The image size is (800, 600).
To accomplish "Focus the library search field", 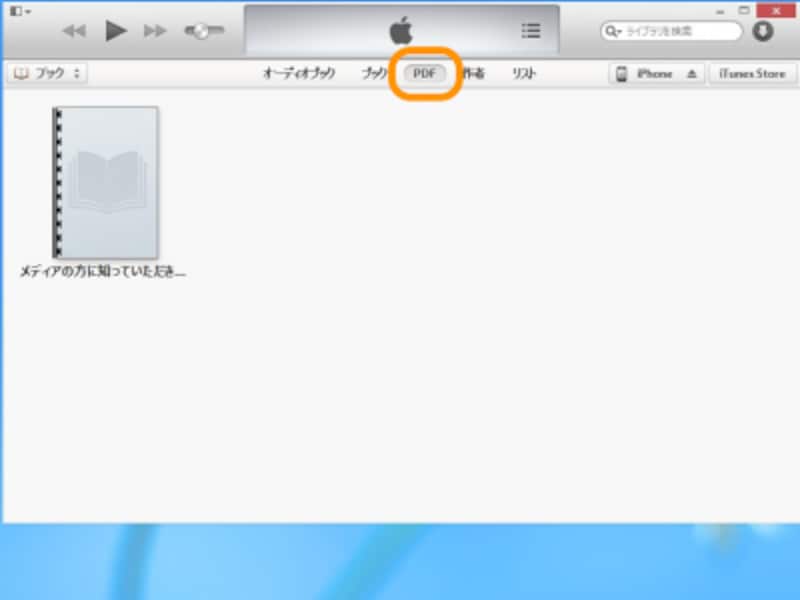I will (x=671, y=32).
